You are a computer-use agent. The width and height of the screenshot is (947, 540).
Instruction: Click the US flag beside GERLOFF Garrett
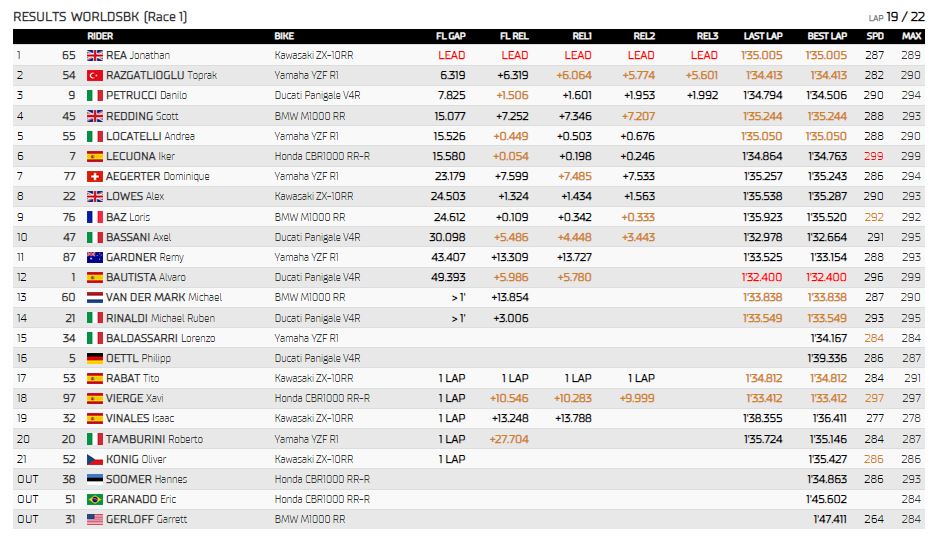95,519
